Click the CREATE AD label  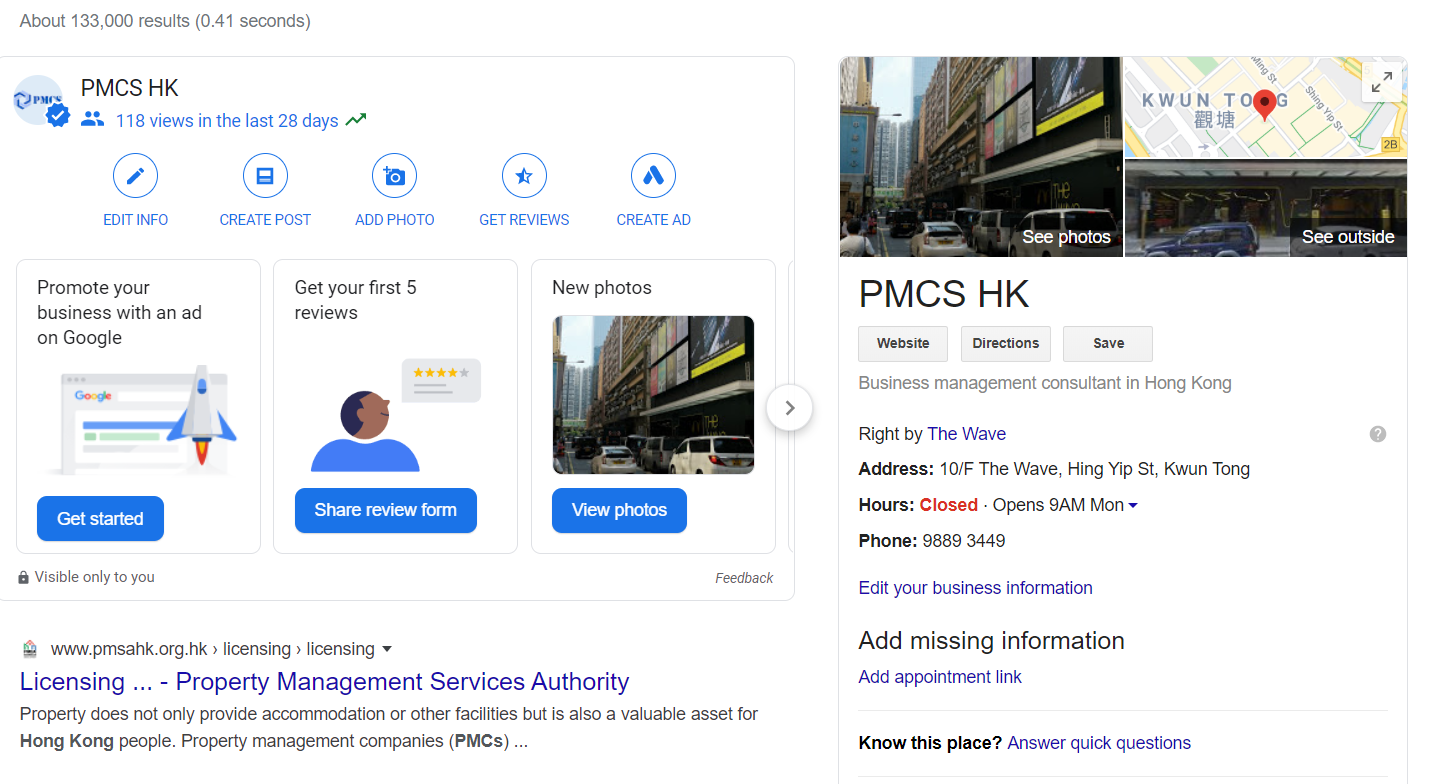(654, 220)
